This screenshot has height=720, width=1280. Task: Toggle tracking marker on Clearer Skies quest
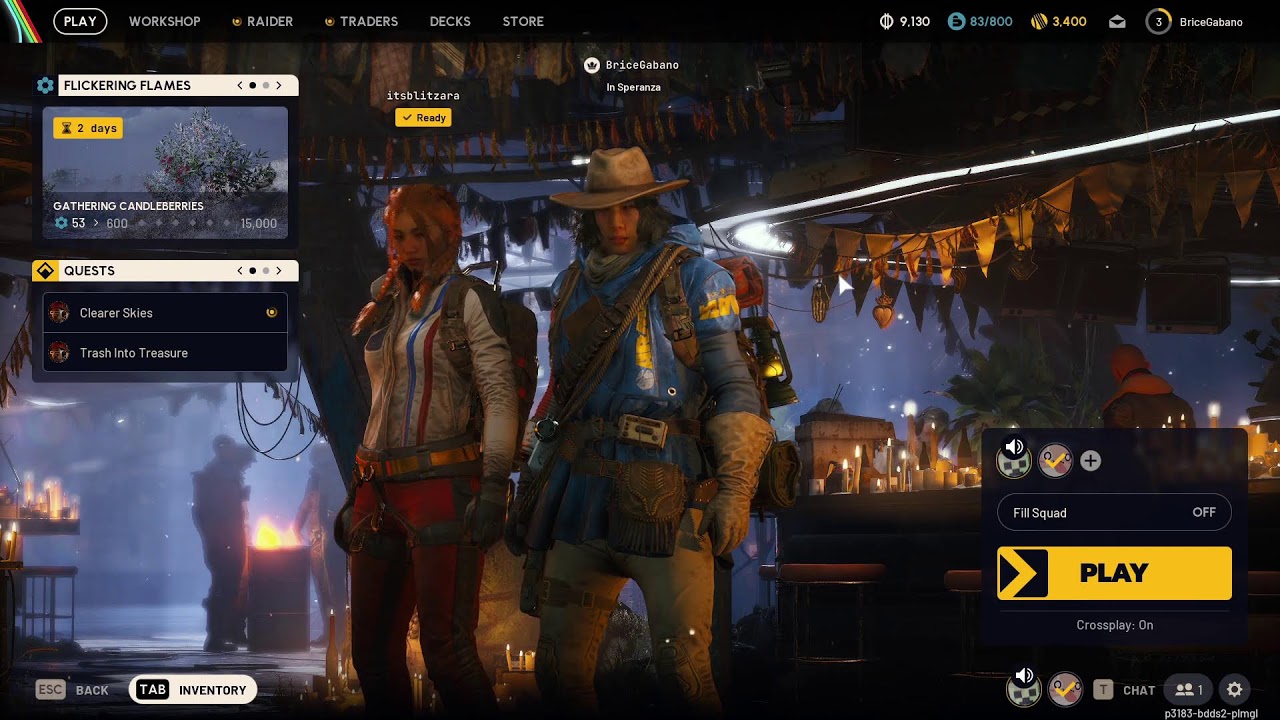(x=271, y=313)
